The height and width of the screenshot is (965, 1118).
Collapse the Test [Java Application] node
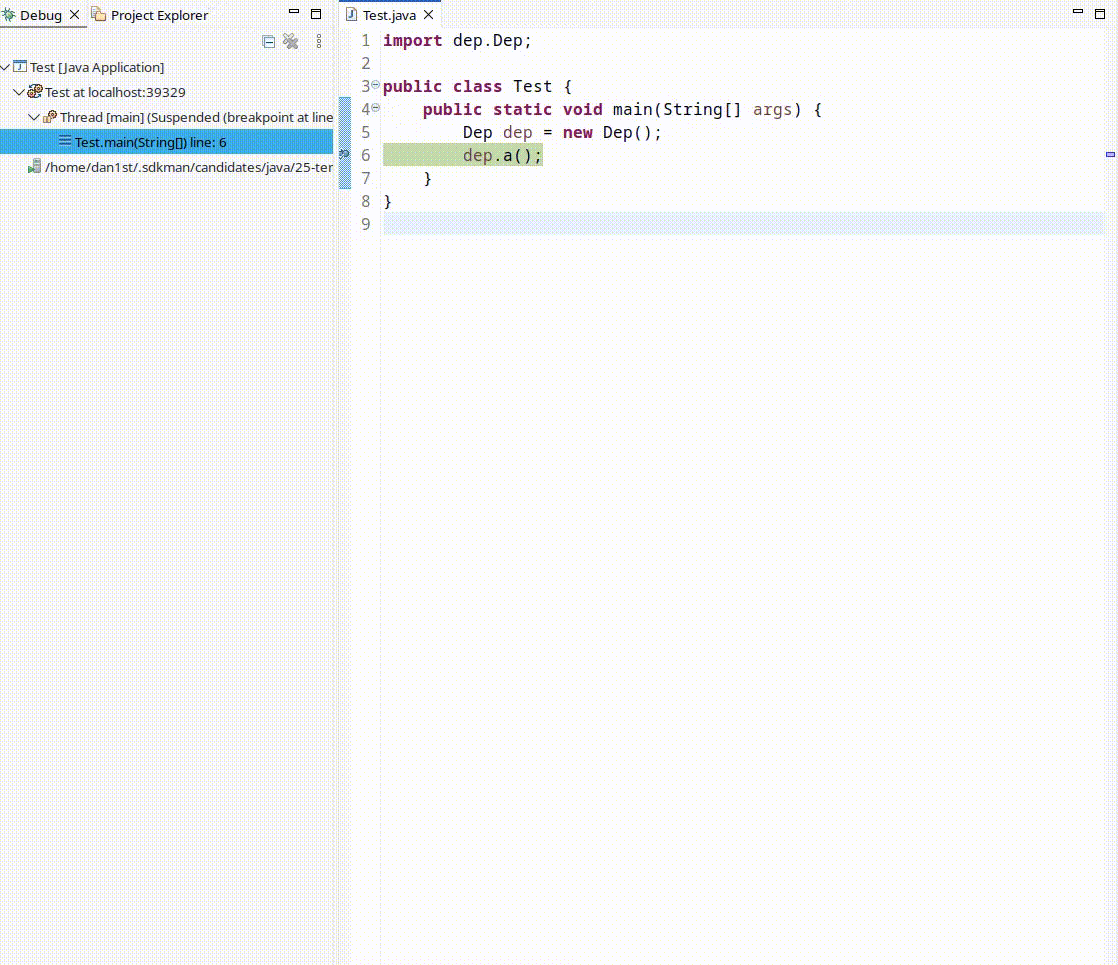tap(6, 67)
